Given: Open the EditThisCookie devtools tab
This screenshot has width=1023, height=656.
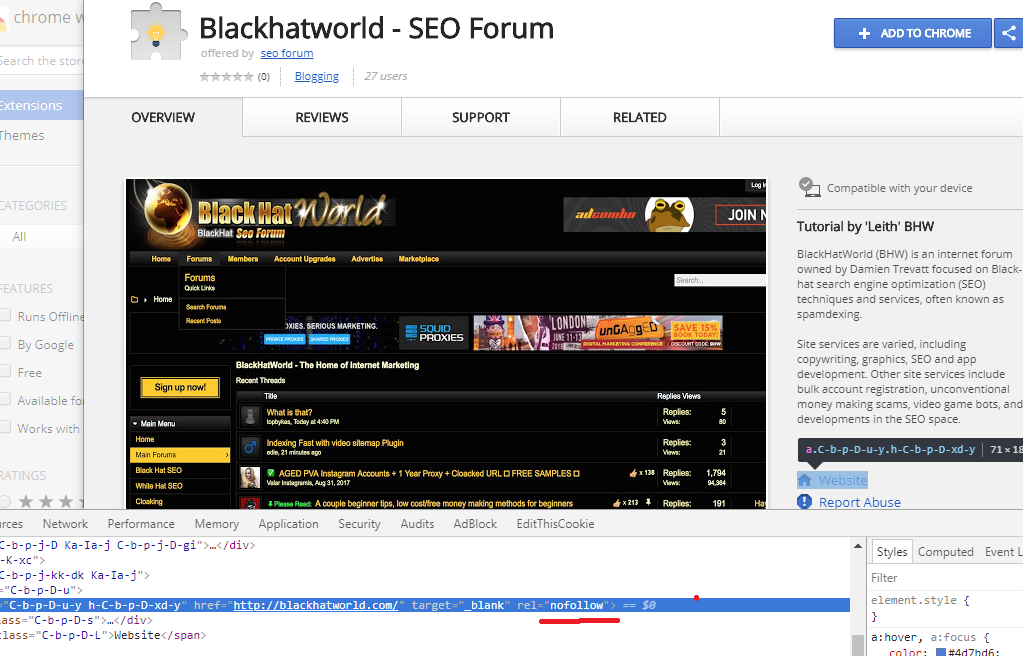Looking at the screenshot, I should (555, 523).
